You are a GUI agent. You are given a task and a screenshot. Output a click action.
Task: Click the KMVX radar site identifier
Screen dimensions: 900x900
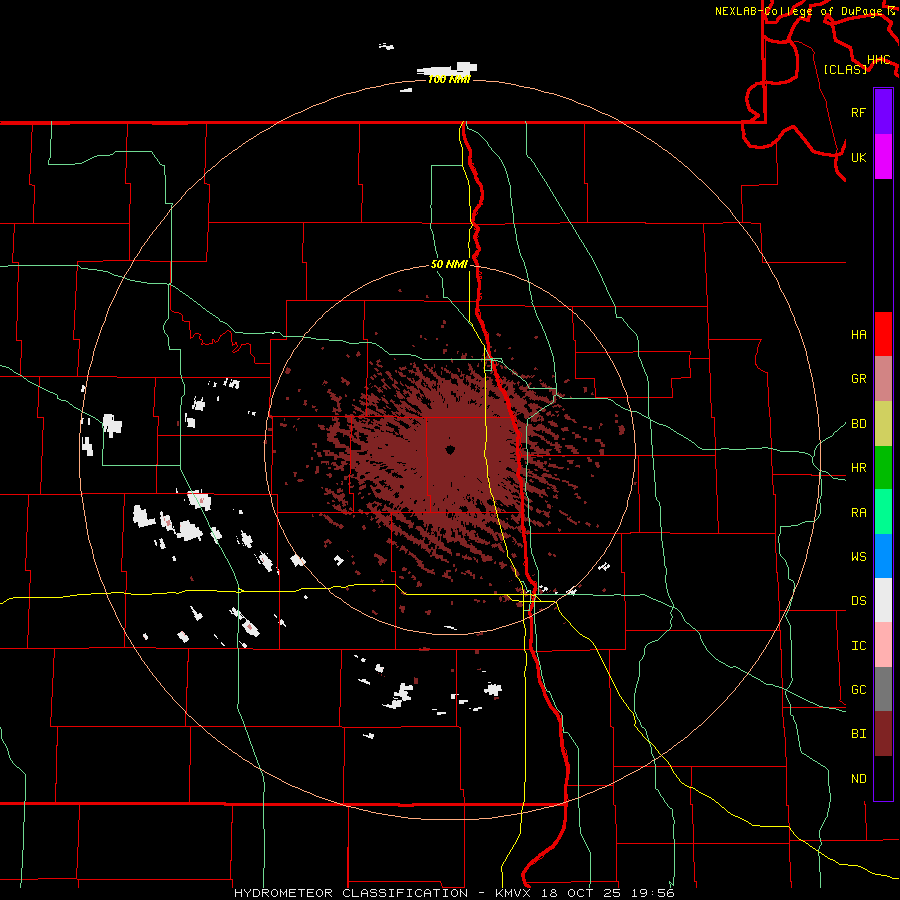514,893
